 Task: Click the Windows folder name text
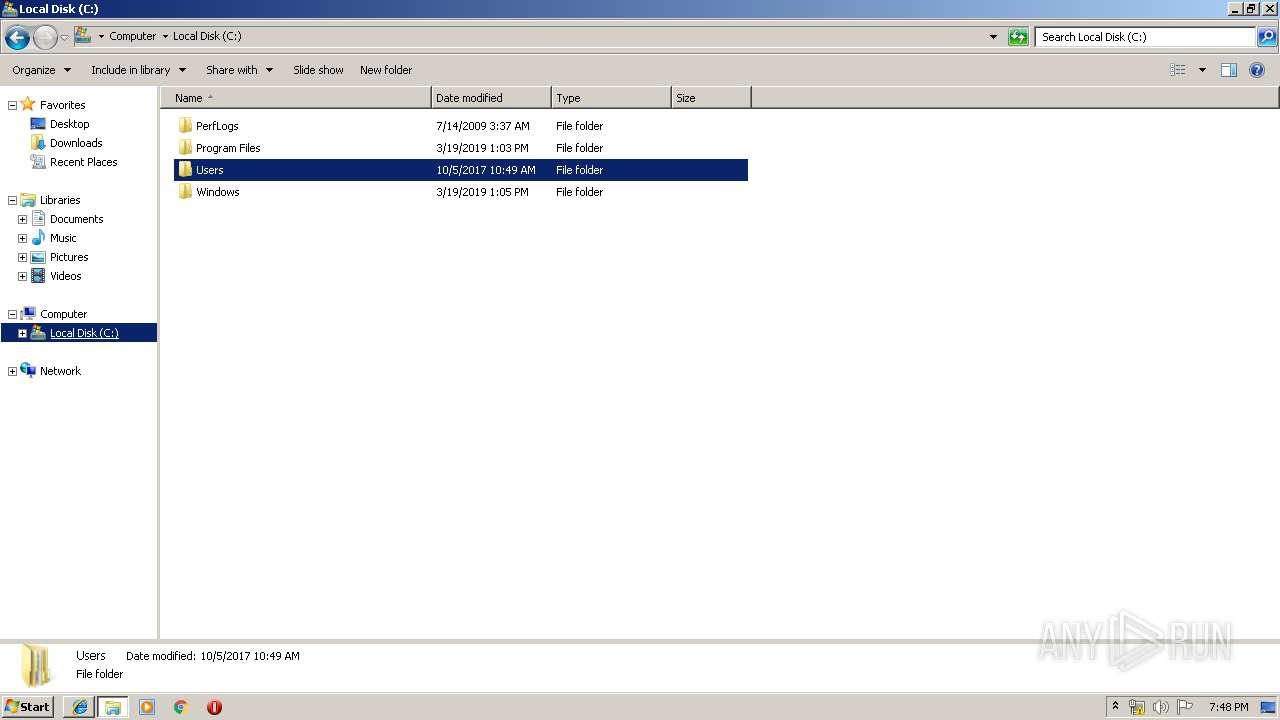(217, 192)
